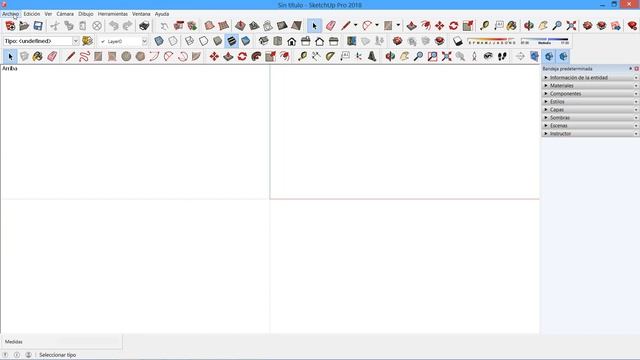Click the Open file folder icon
This screenshot has width=640, height=360.
(24, 26)
